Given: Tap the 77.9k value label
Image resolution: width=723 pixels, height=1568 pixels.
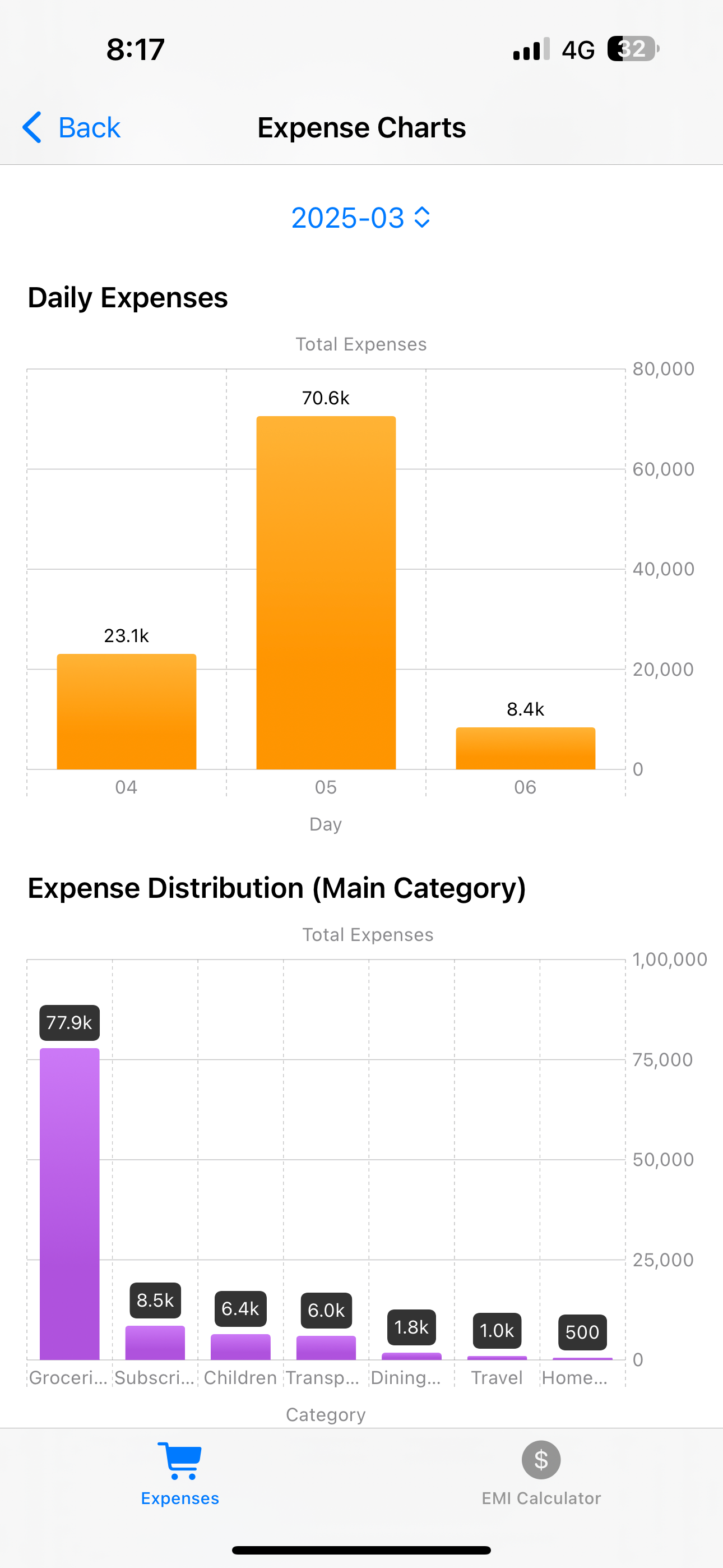Looking at the screenshot, I should (69, 1022).
